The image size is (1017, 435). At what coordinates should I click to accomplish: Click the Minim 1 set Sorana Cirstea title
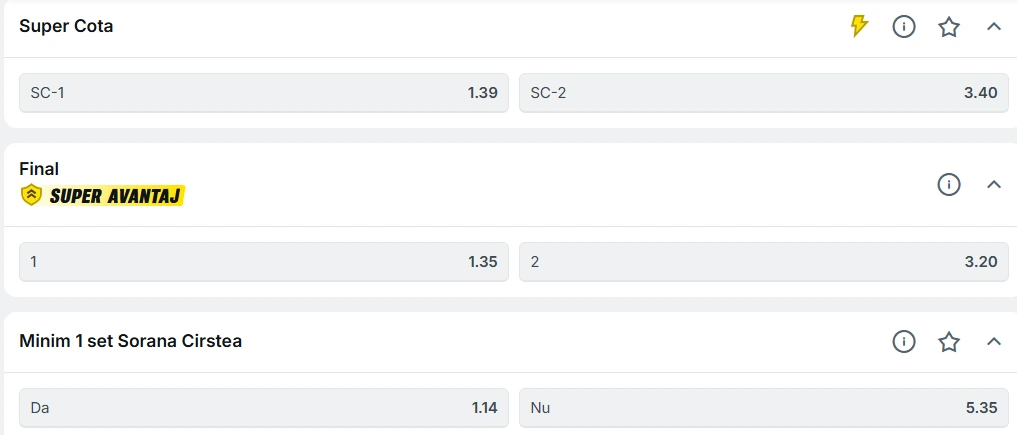[x=130, y=341]
